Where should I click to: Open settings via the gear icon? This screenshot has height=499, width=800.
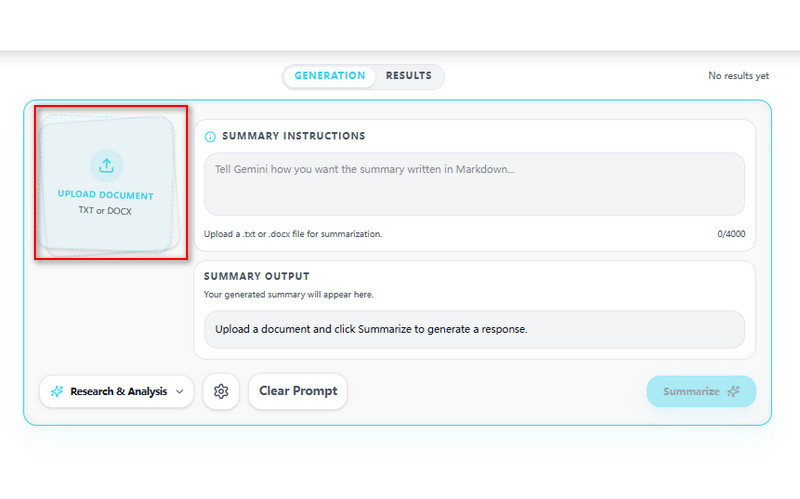[221, 391]
